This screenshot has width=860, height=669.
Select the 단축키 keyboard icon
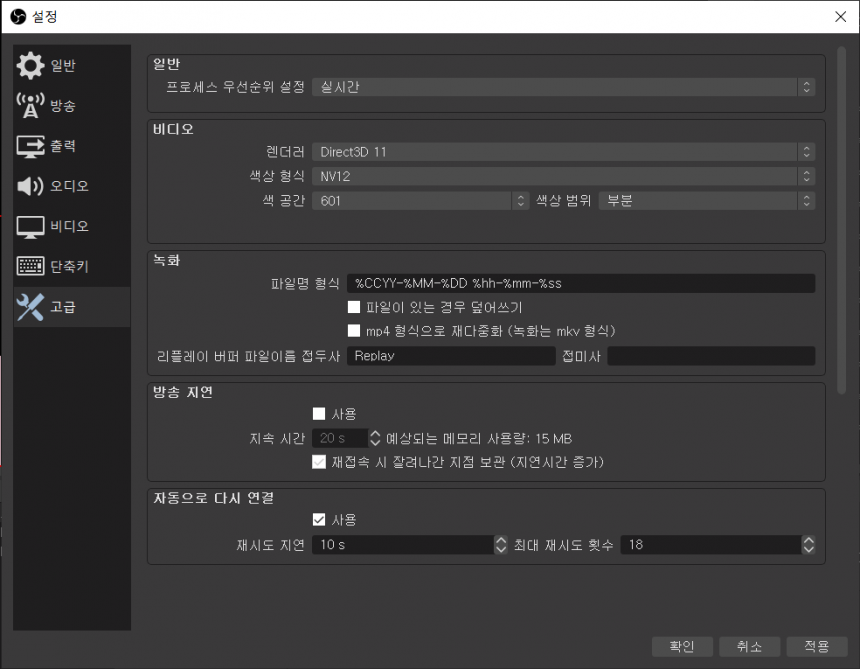[31, 267]
